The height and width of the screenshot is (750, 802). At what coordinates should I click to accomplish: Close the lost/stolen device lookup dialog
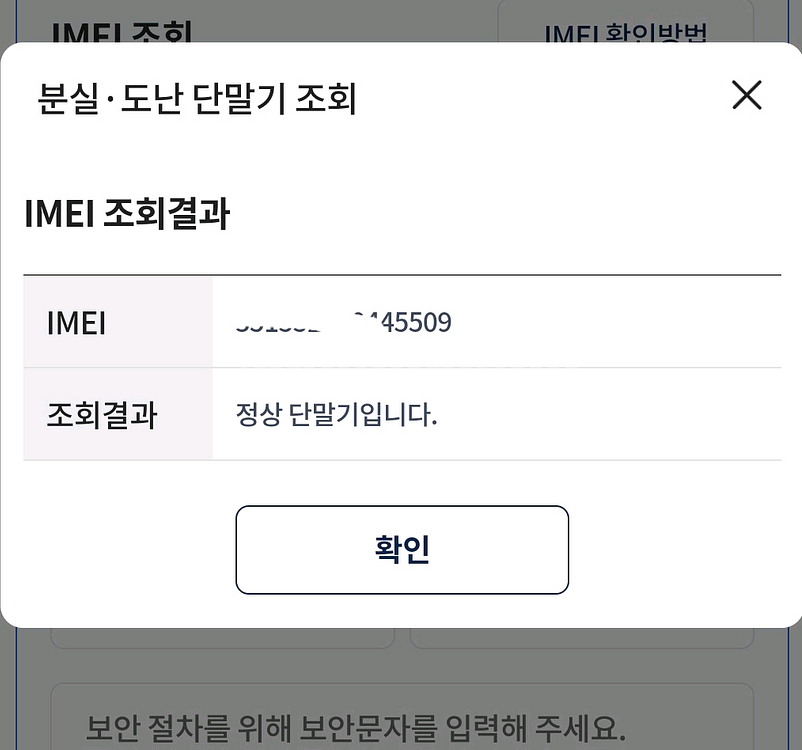[746, 96]
